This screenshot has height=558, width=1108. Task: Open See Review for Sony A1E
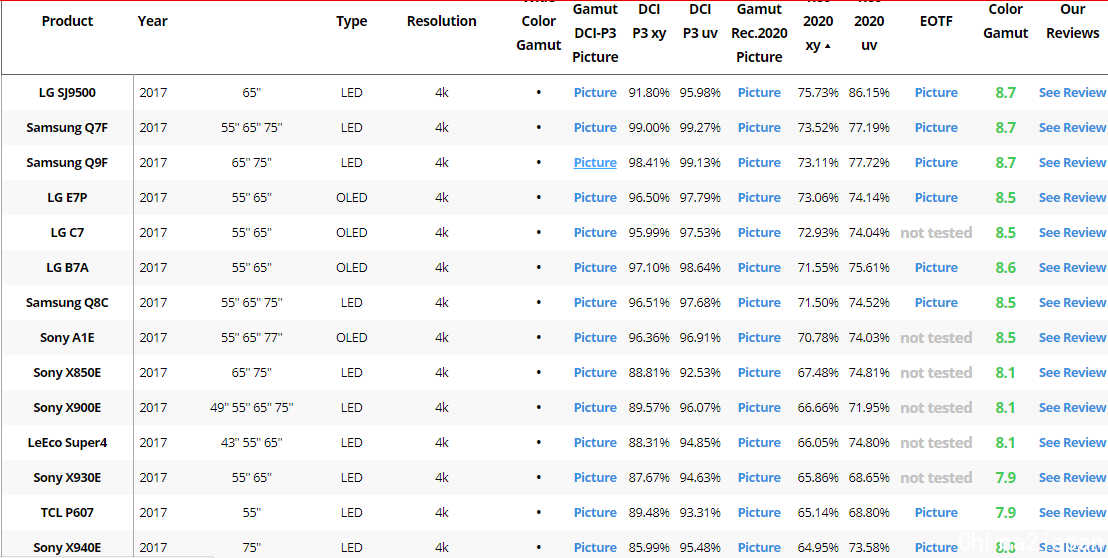1072,338
